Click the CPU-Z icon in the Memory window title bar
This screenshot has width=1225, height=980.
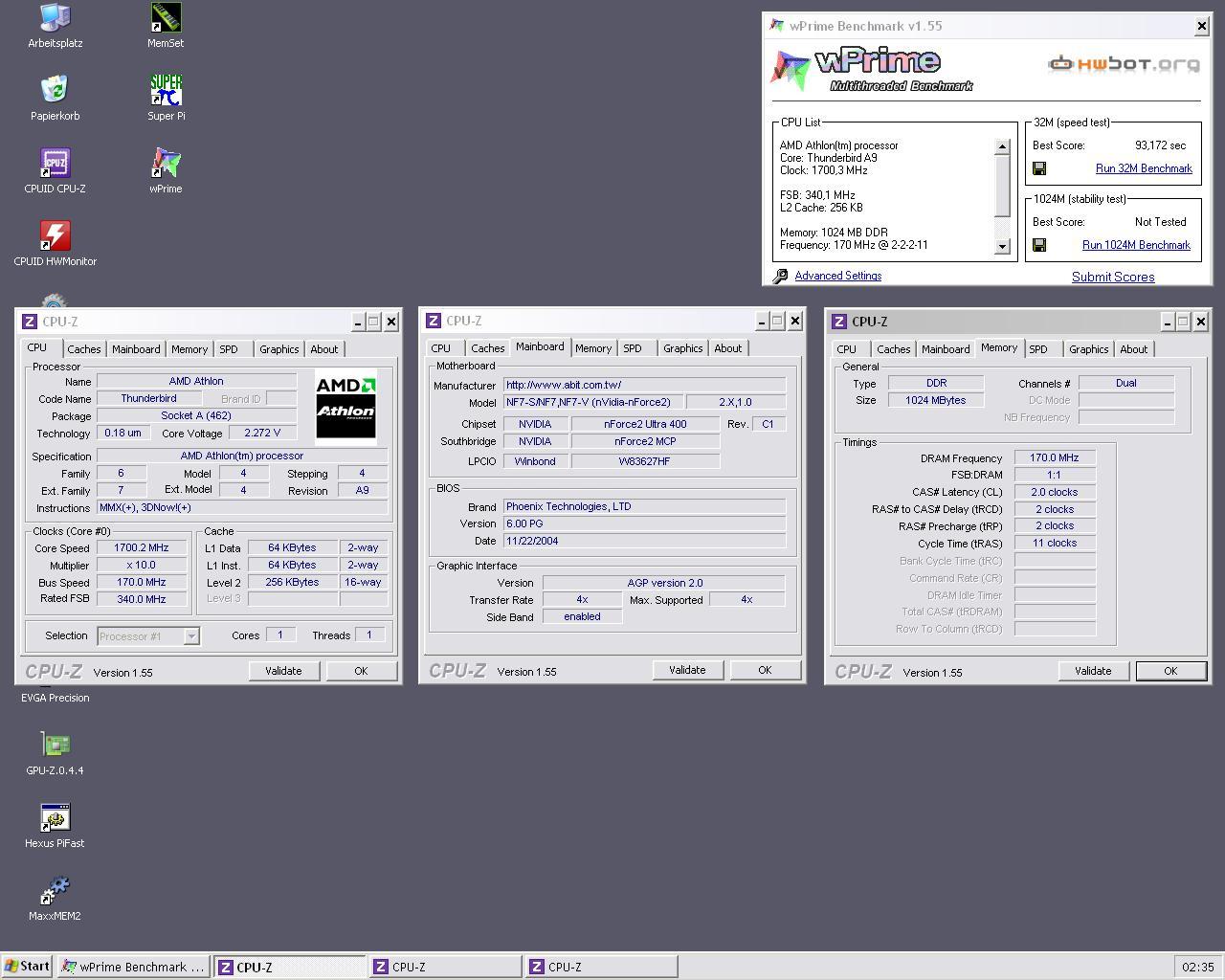coord(839,322)
